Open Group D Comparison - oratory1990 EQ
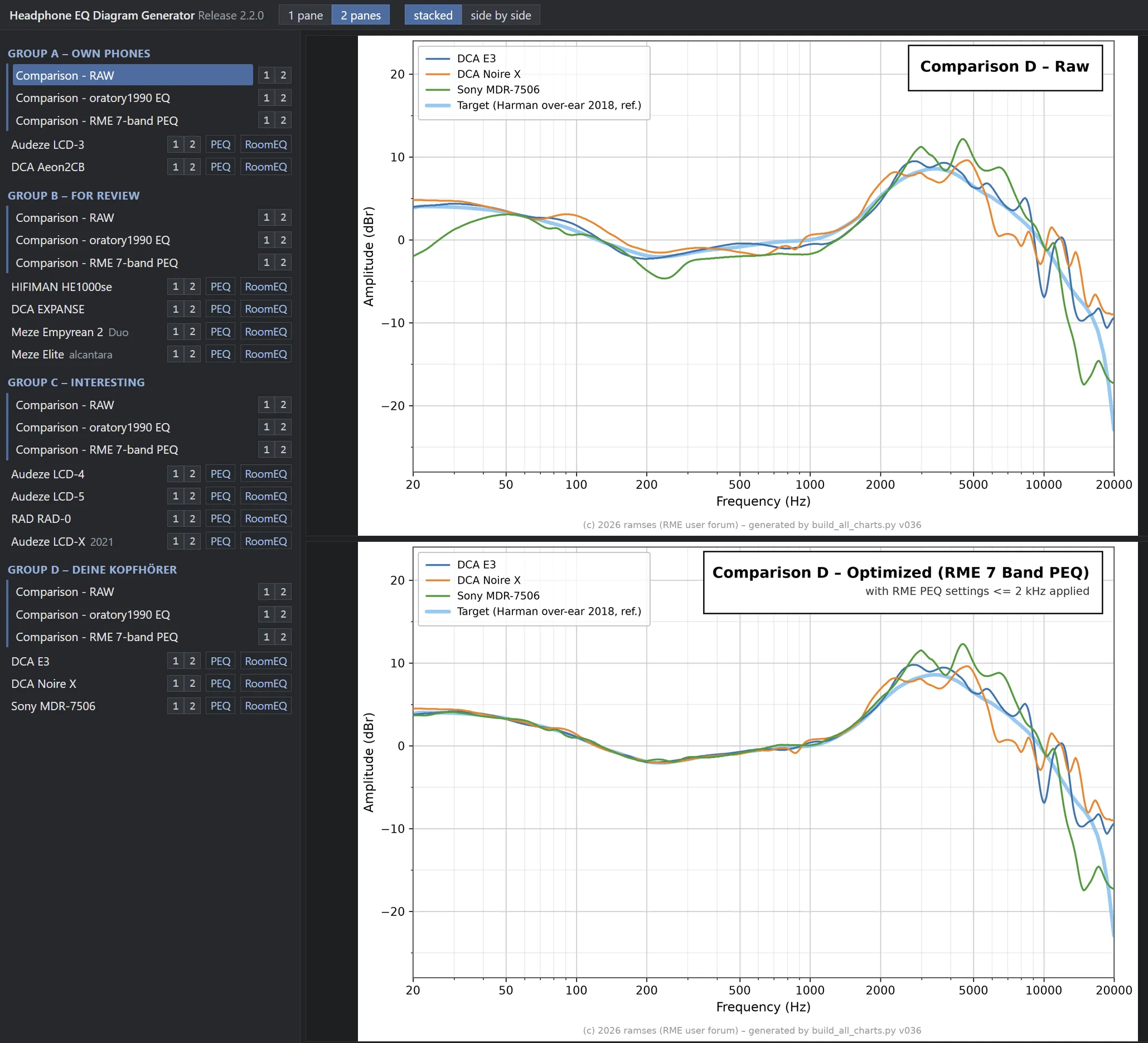The image size is (1148, 1043). 133,614
